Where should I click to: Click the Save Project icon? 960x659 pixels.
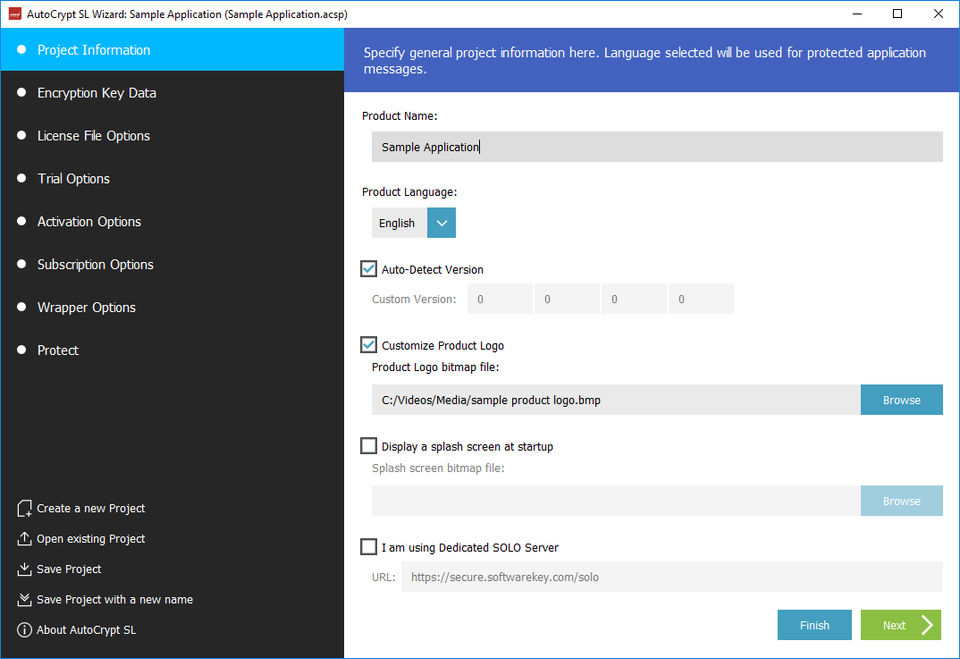tap(25, 569)
